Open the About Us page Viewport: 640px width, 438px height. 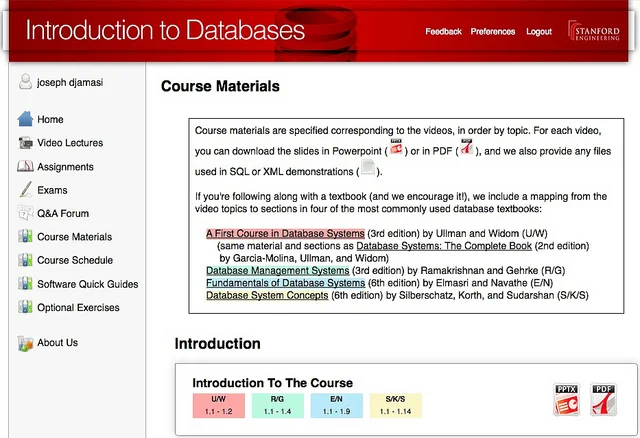click(x=58, y=342)
